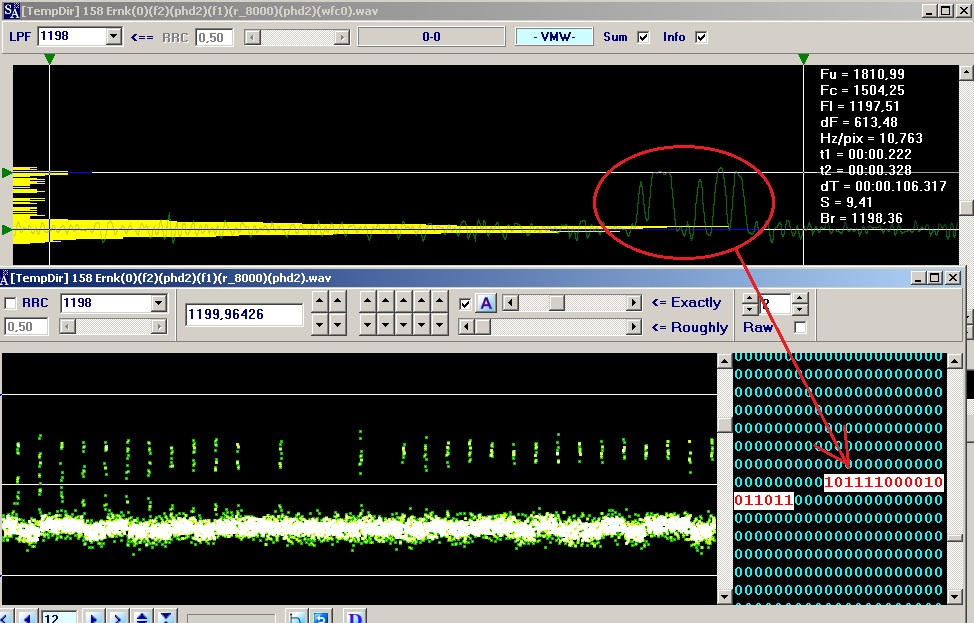Click the up-eject arrow icon in bottom toolbar
This screenshot has height=623, width=974.
142,617
